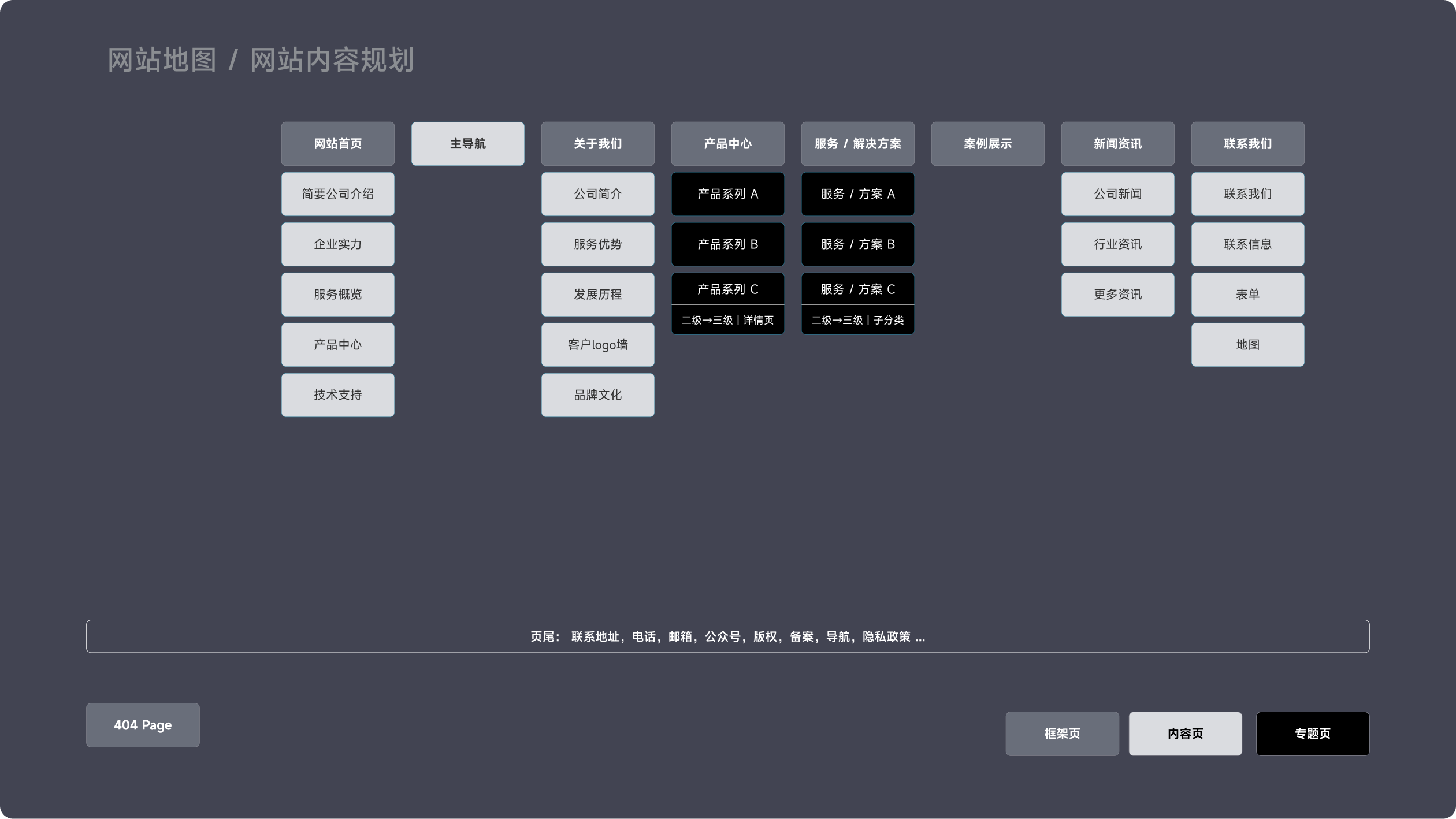Click the 页尾 footer bar
Image resolution: width=1456 pixels, height=819 pixels.
727,636
